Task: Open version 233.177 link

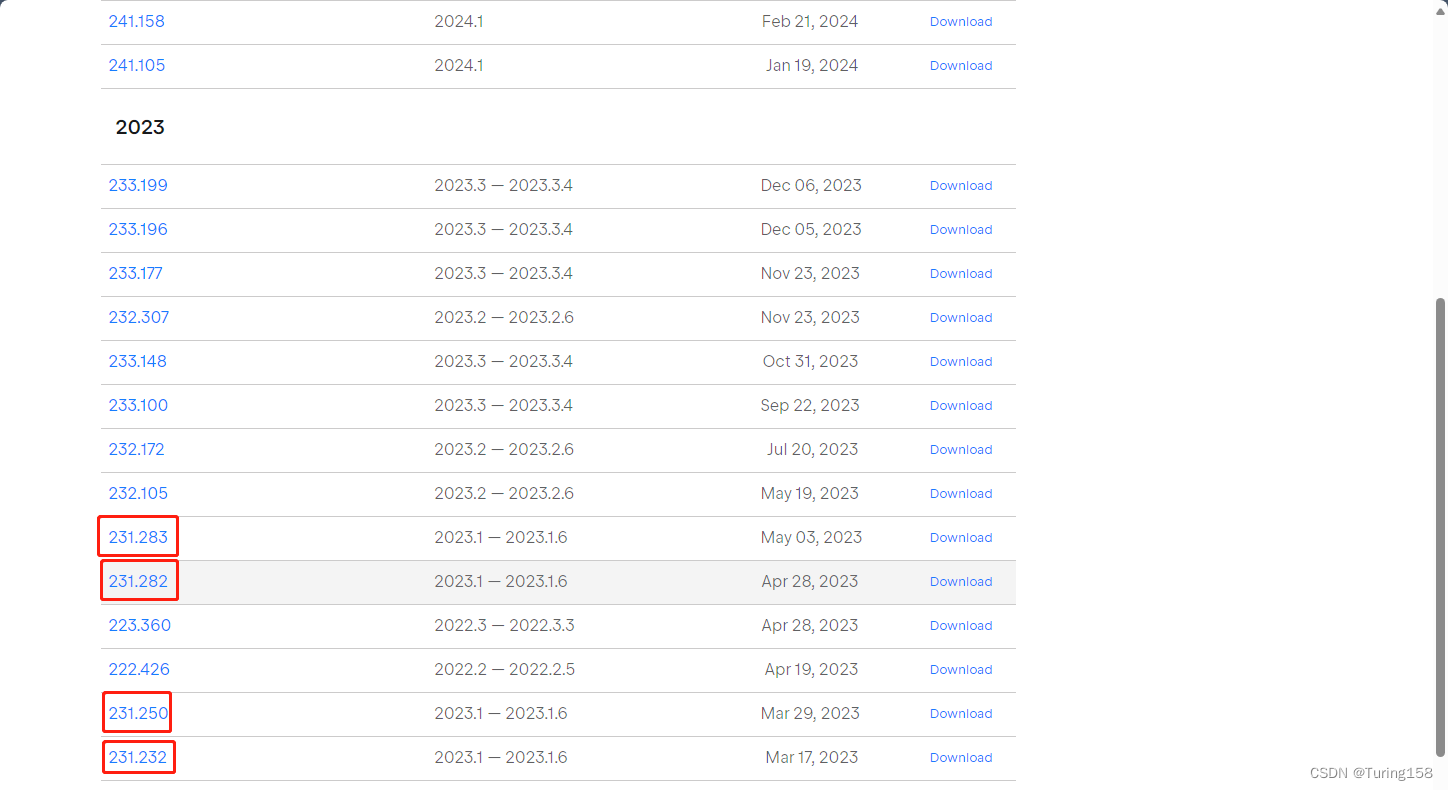Action: [x=135, y=273]
